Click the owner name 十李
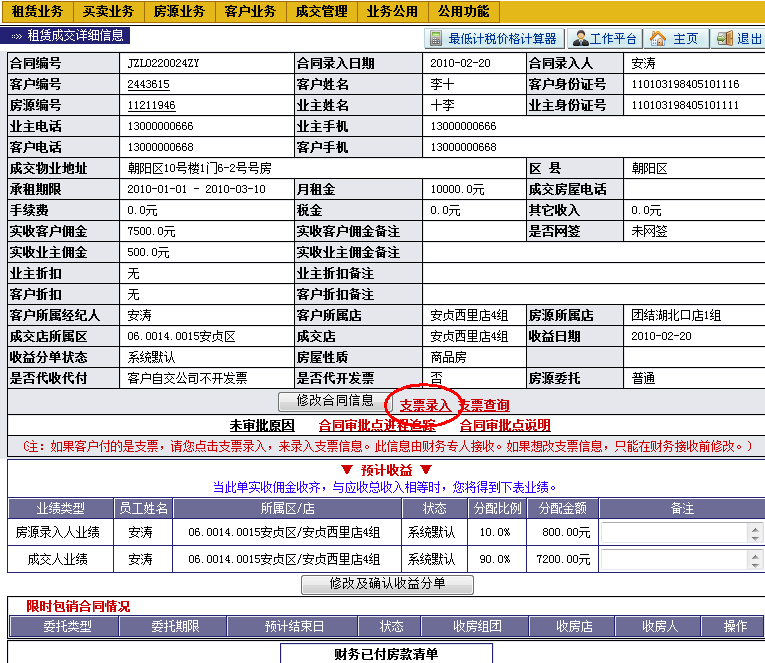This screenshot has width=765, height=663. [x=442, y=105]
